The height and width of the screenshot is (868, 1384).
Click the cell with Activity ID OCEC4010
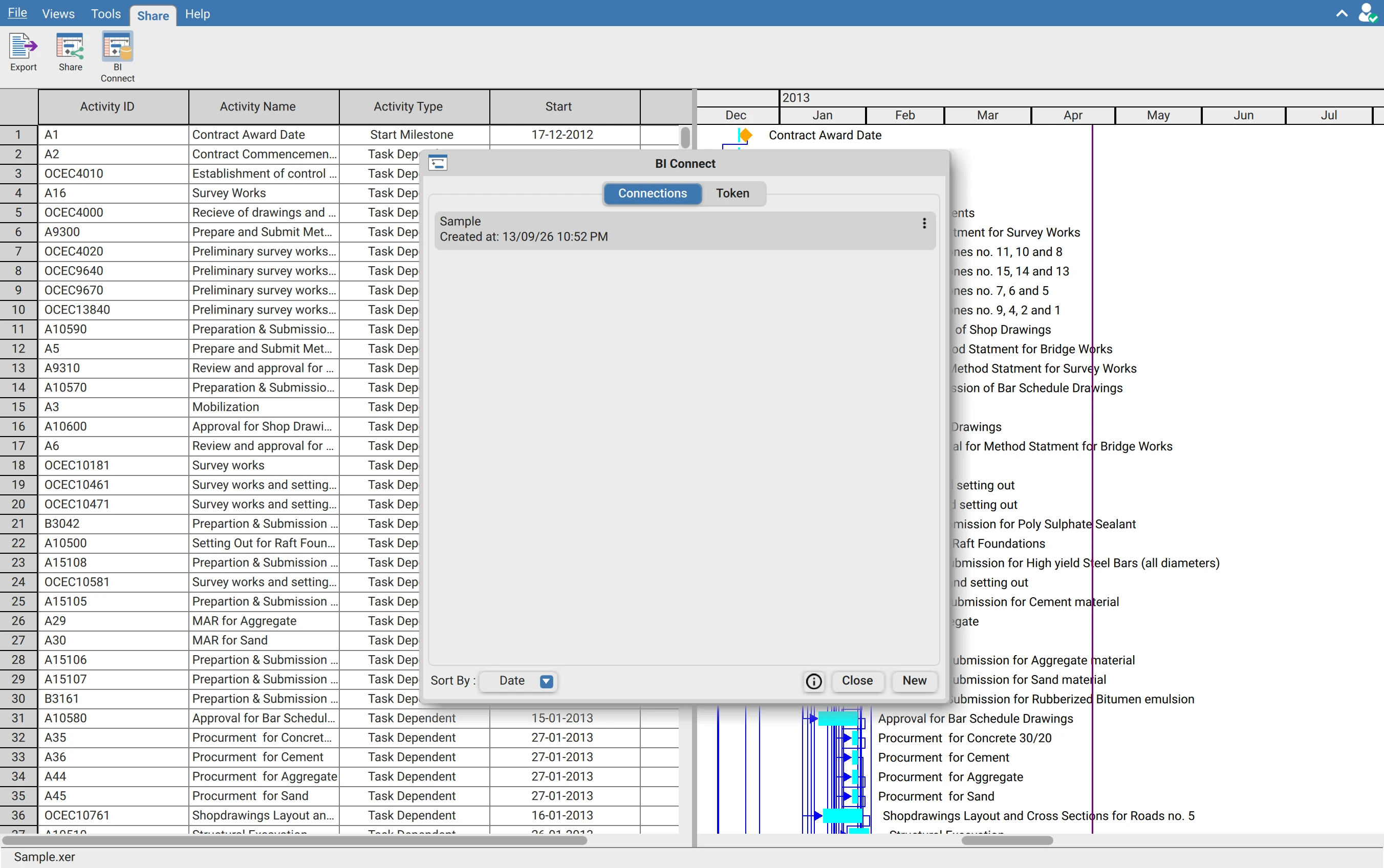tap(113, 174)
